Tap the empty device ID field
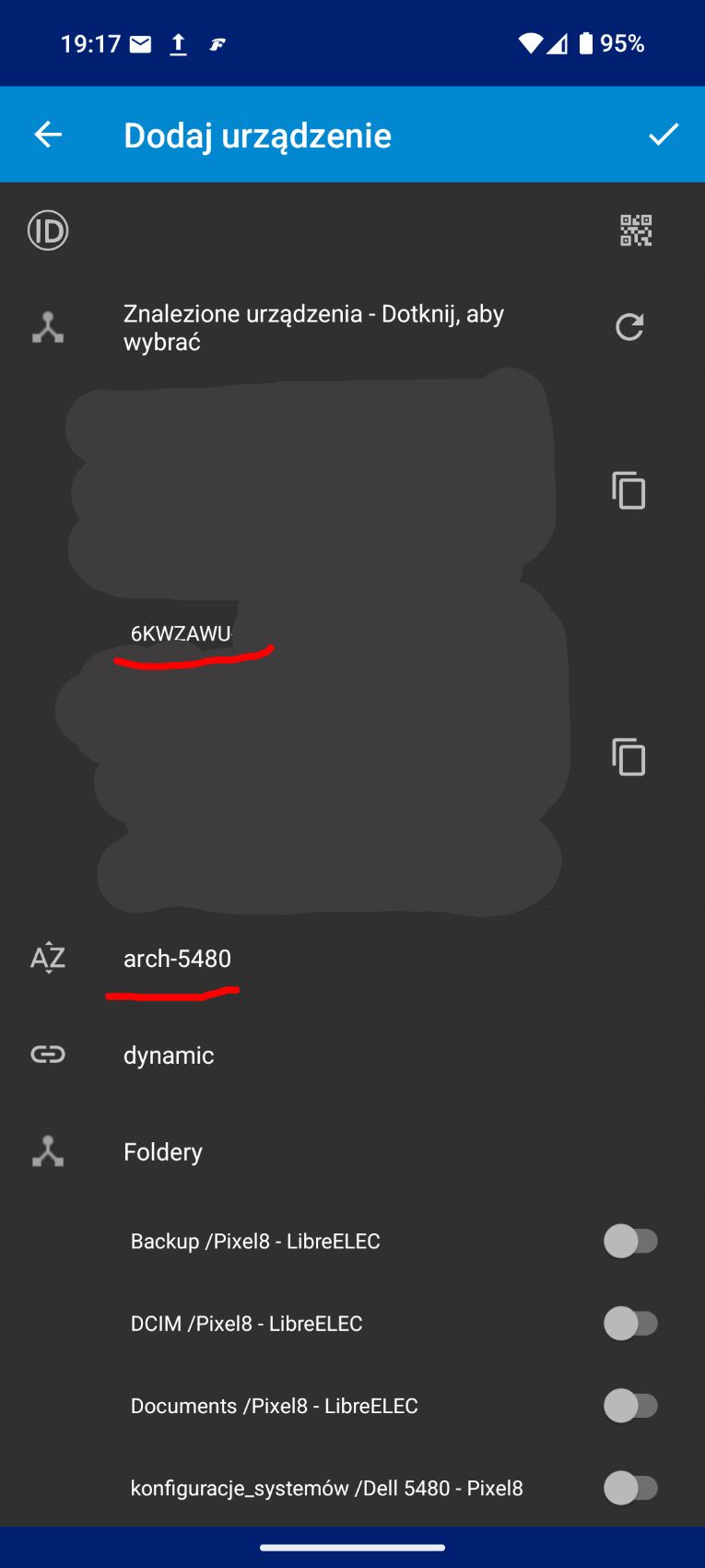The height and width of the screenshot is (1568, 705). [332, 230]
